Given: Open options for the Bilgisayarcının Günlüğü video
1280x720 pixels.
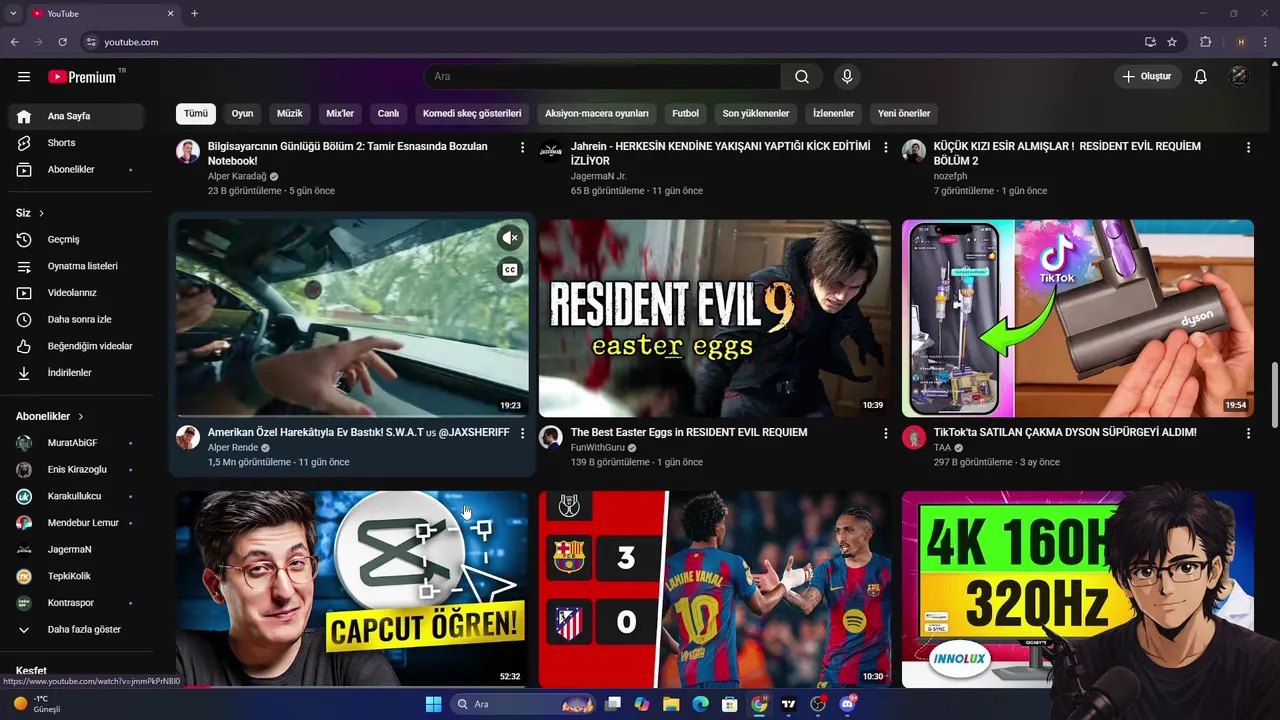Looking at the screenshot, I should [522, 147].
